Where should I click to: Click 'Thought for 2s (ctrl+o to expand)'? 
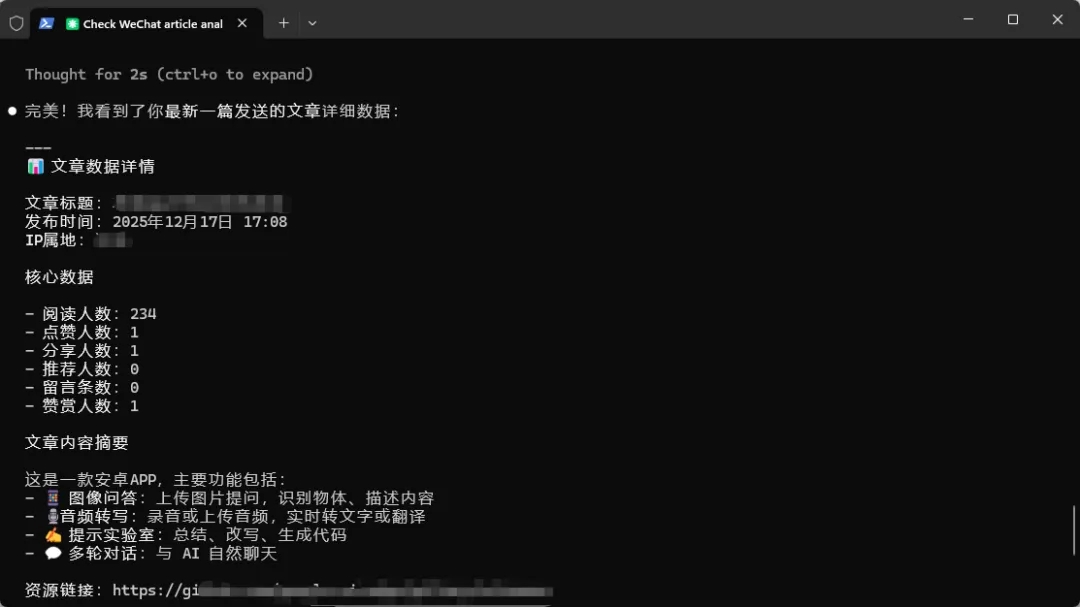[169, 74]
